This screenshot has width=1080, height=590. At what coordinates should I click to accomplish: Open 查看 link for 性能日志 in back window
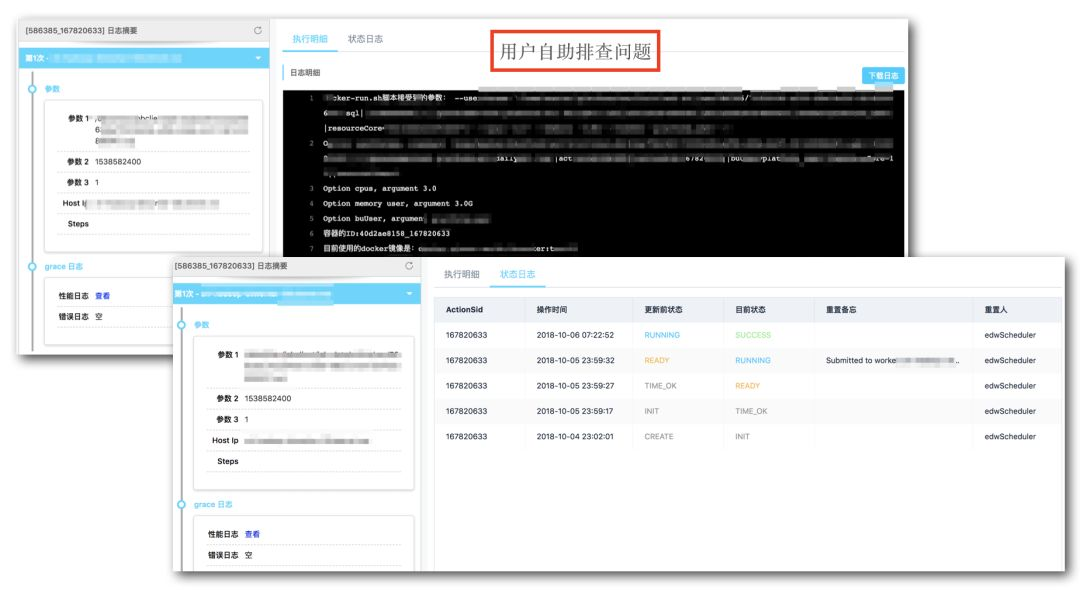click(x=103, y=296)
